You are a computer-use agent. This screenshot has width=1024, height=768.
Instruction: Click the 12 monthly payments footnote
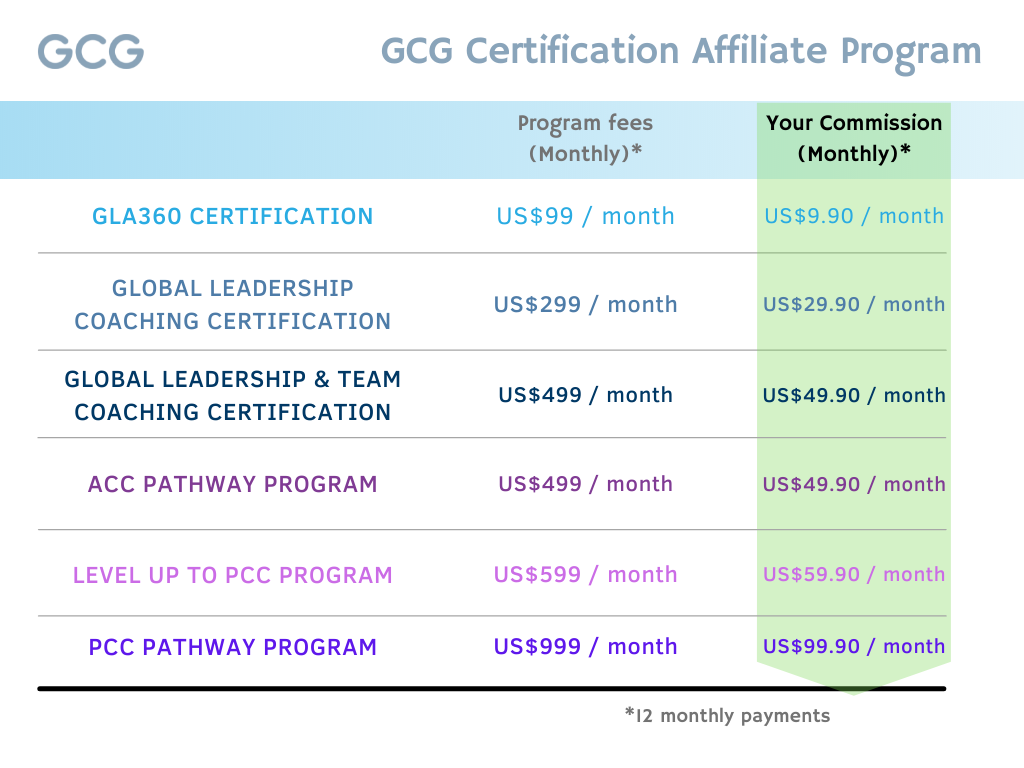tap(728, 716)
